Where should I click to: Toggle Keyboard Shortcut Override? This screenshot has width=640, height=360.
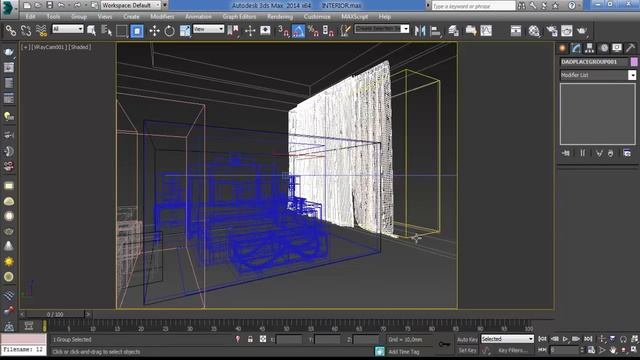pos(265,31)
